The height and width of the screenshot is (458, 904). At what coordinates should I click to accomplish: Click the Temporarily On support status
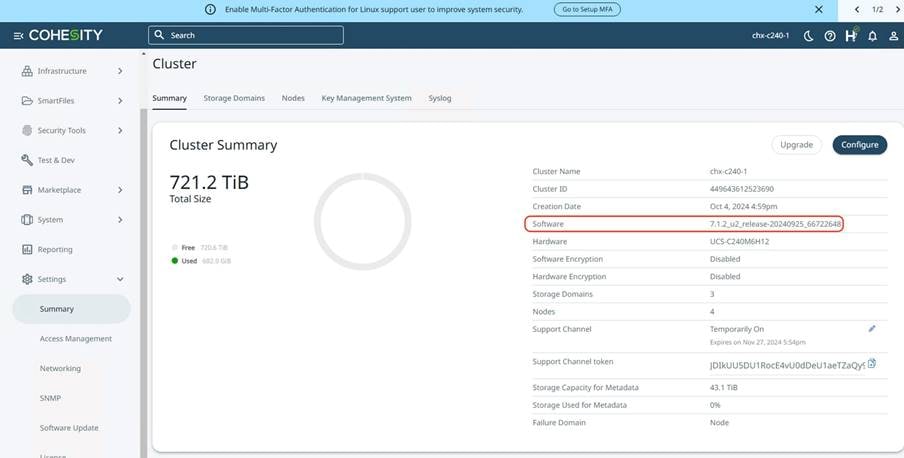737,329
